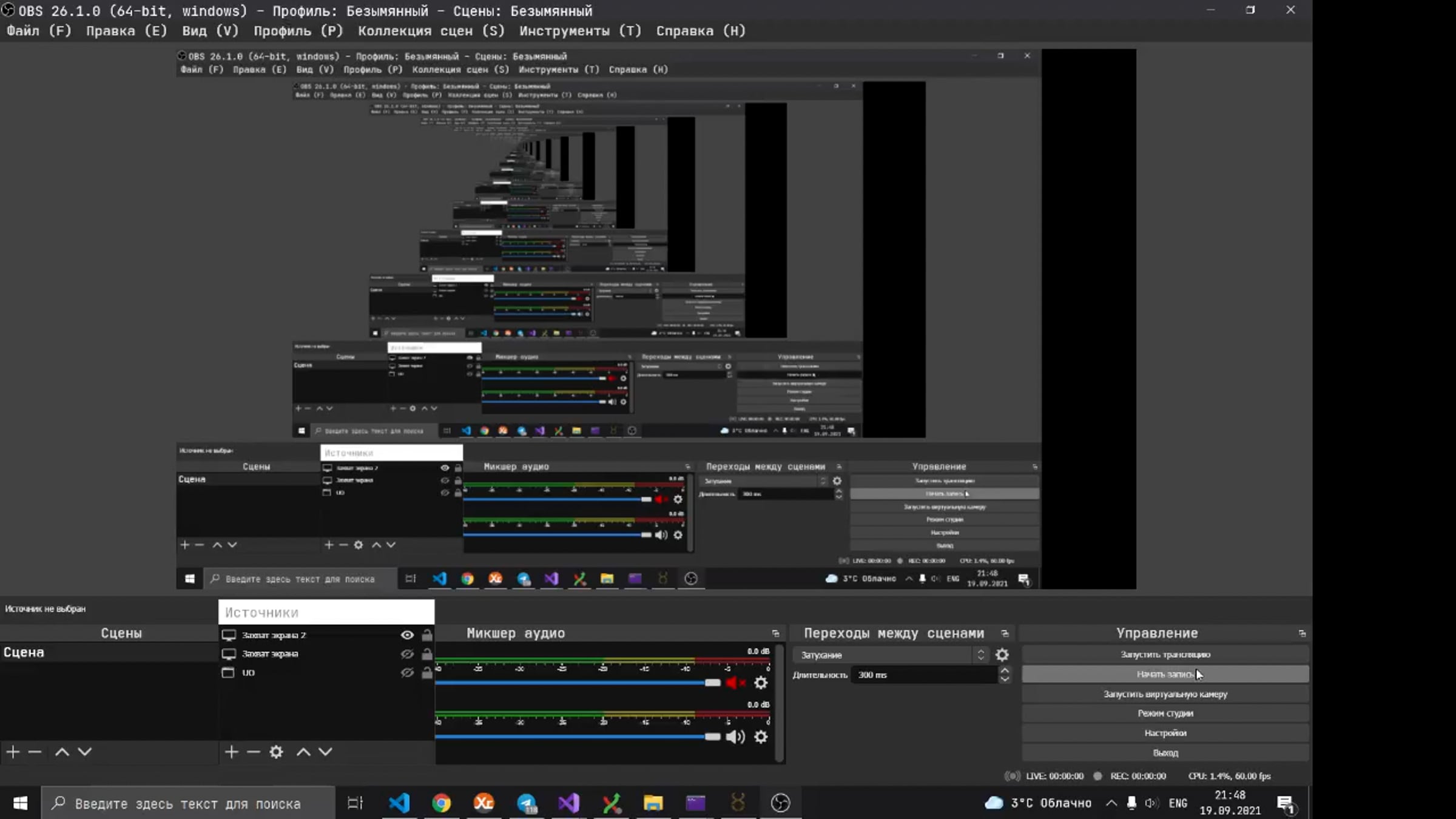Viewport: 1456px width, 819px height.
Task: Open the notification center icon
Action: [1286, 804]
